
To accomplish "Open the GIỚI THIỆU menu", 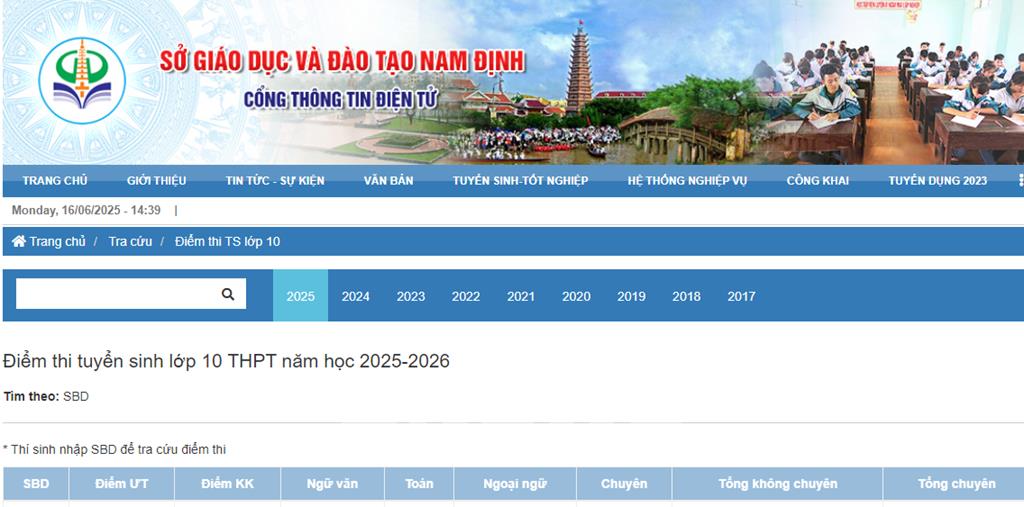I will point(157,181).
